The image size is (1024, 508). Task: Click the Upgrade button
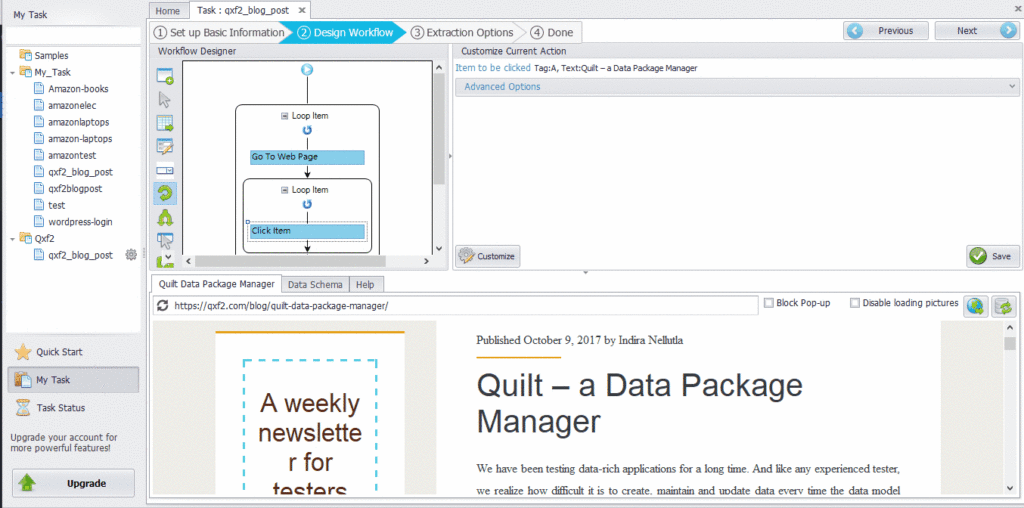pos(73,483)
